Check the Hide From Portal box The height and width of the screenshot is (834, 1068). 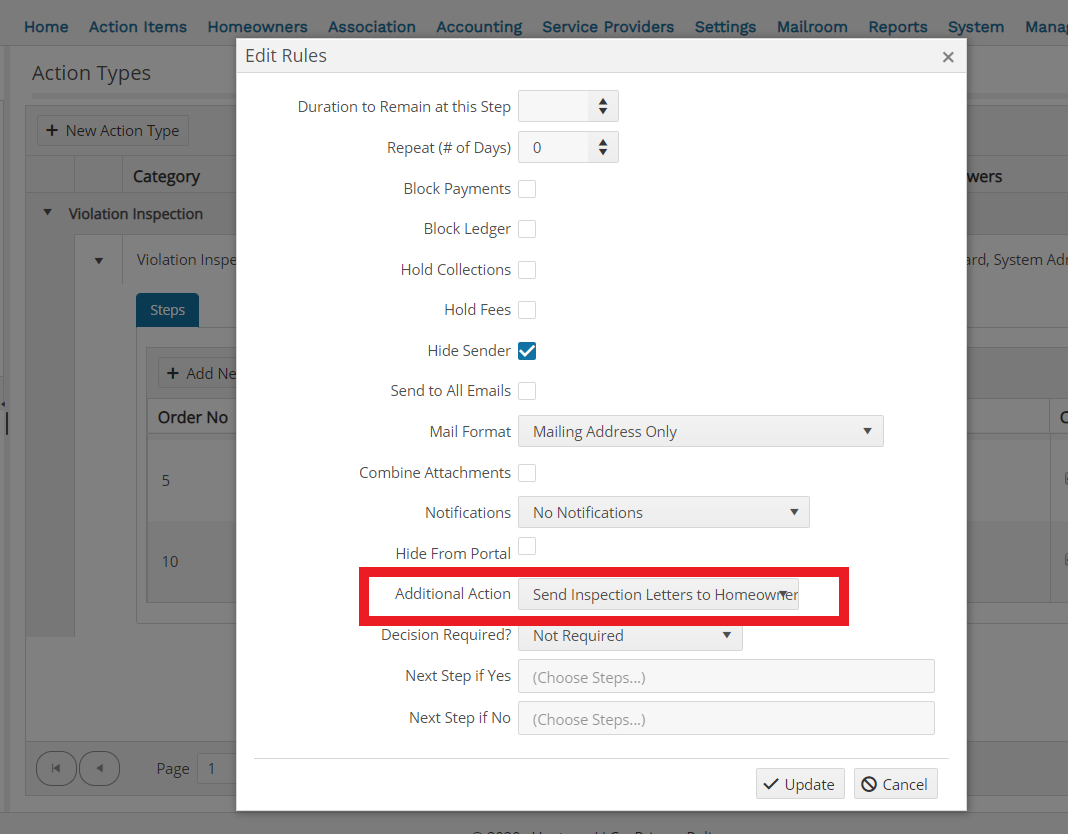(x=527, y=545)
